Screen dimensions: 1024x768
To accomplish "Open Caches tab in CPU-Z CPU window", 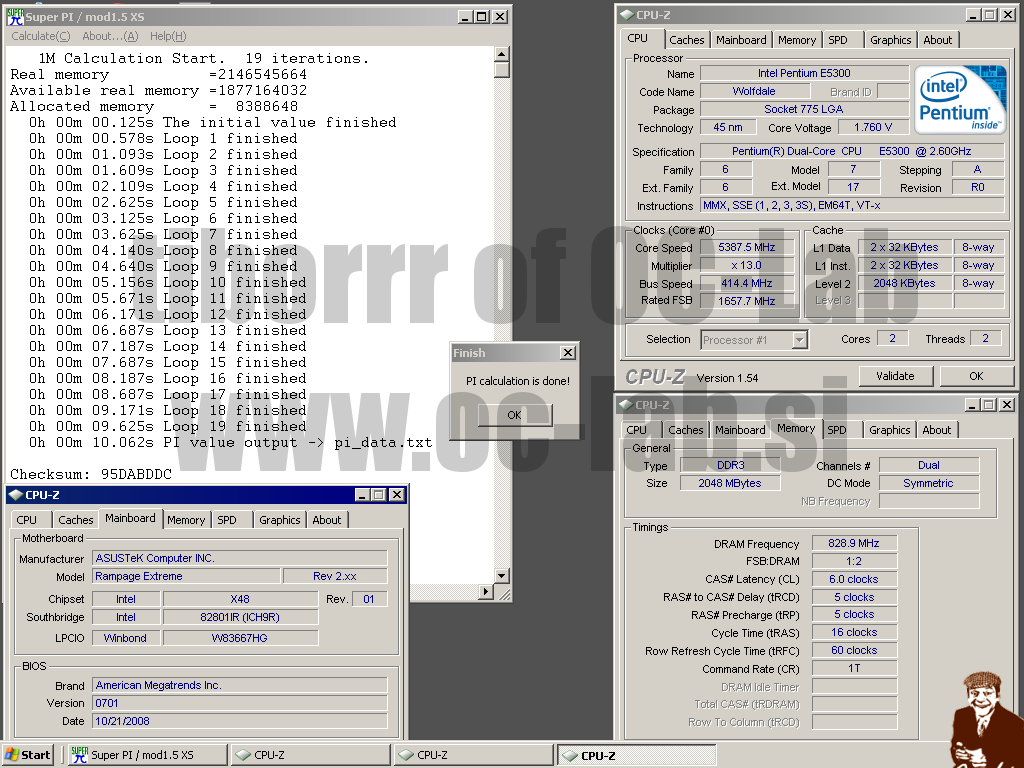I will (x=686, y=40).
